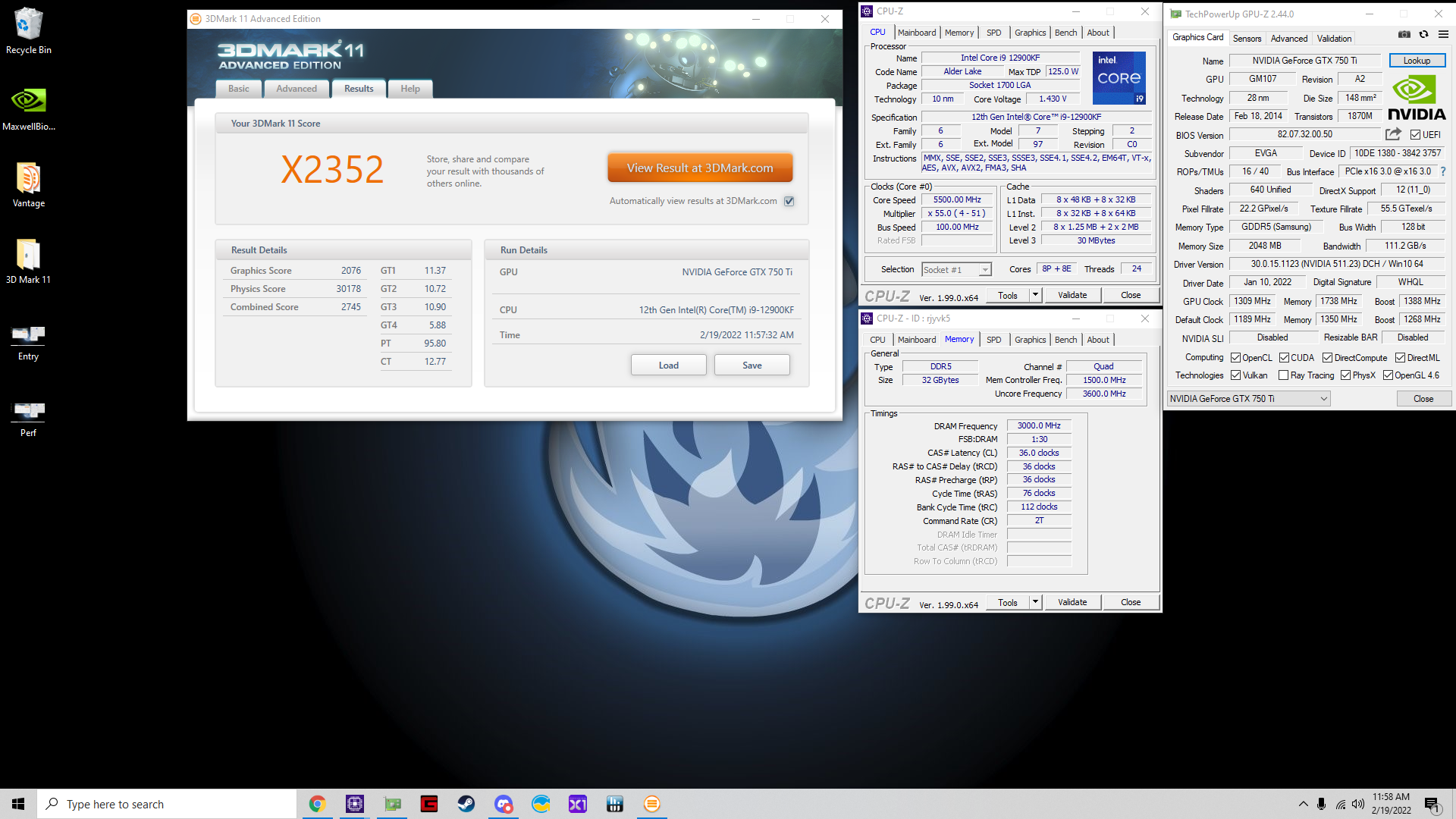
Task: Click the Bus Interface question mark in GPU-Z
Action: point(1443,171)
